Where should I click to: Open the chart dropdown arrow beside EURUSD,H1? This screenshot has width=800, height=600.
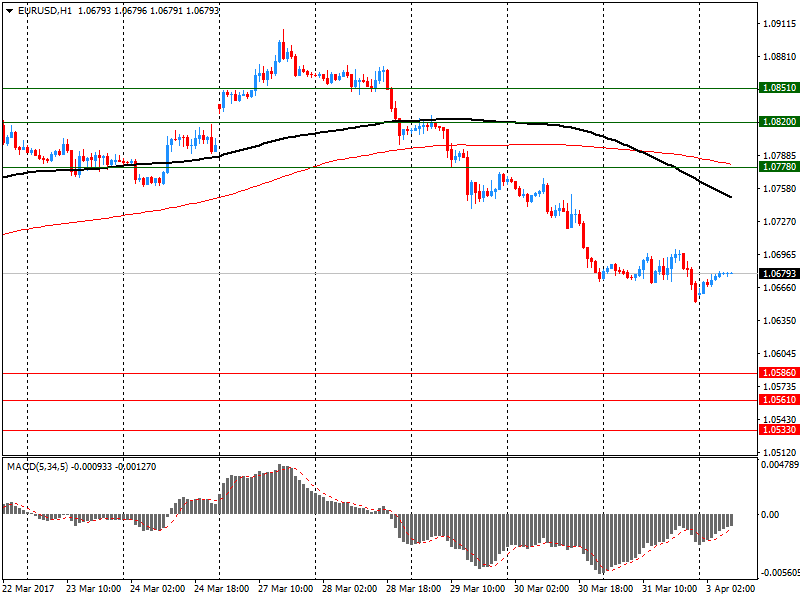(x=9, y=11)
